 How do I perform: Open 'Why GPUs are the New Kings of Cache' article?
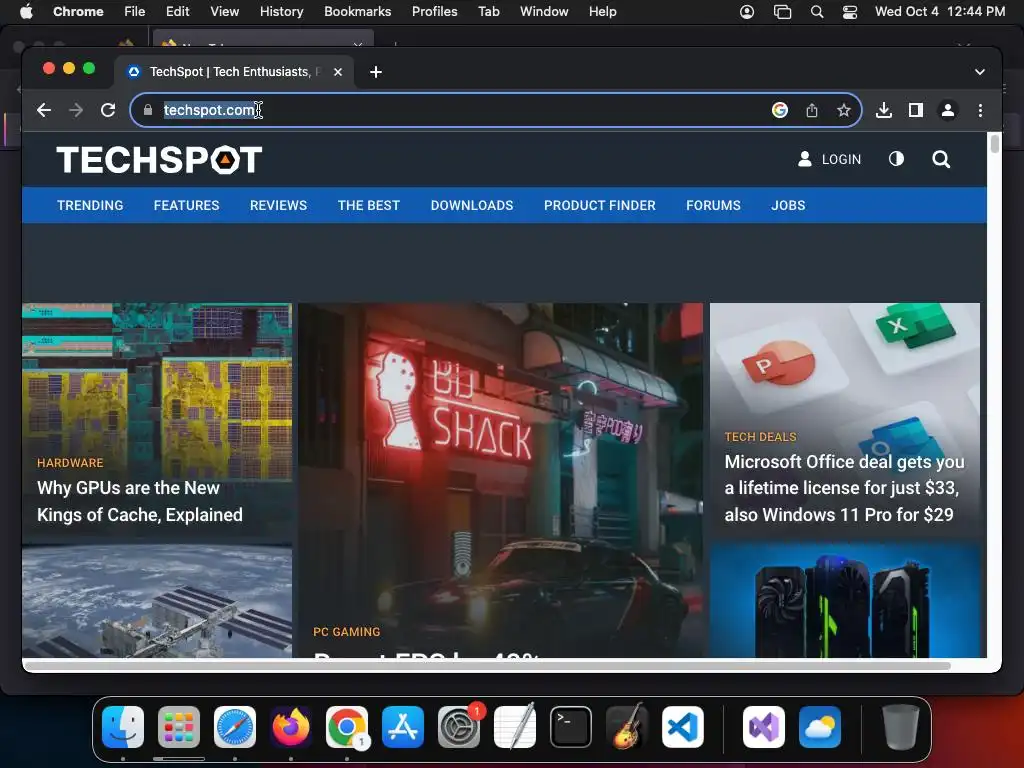(140, 502)
